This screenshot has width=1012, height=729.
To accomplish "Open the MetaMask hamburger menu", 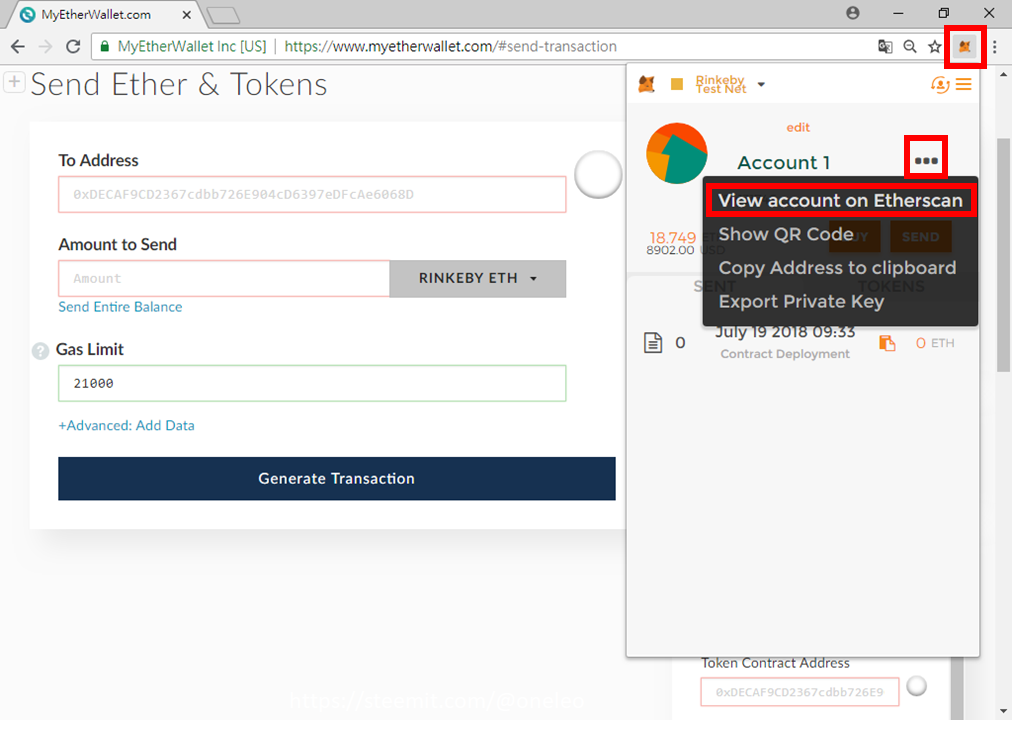I will (964, 85).
